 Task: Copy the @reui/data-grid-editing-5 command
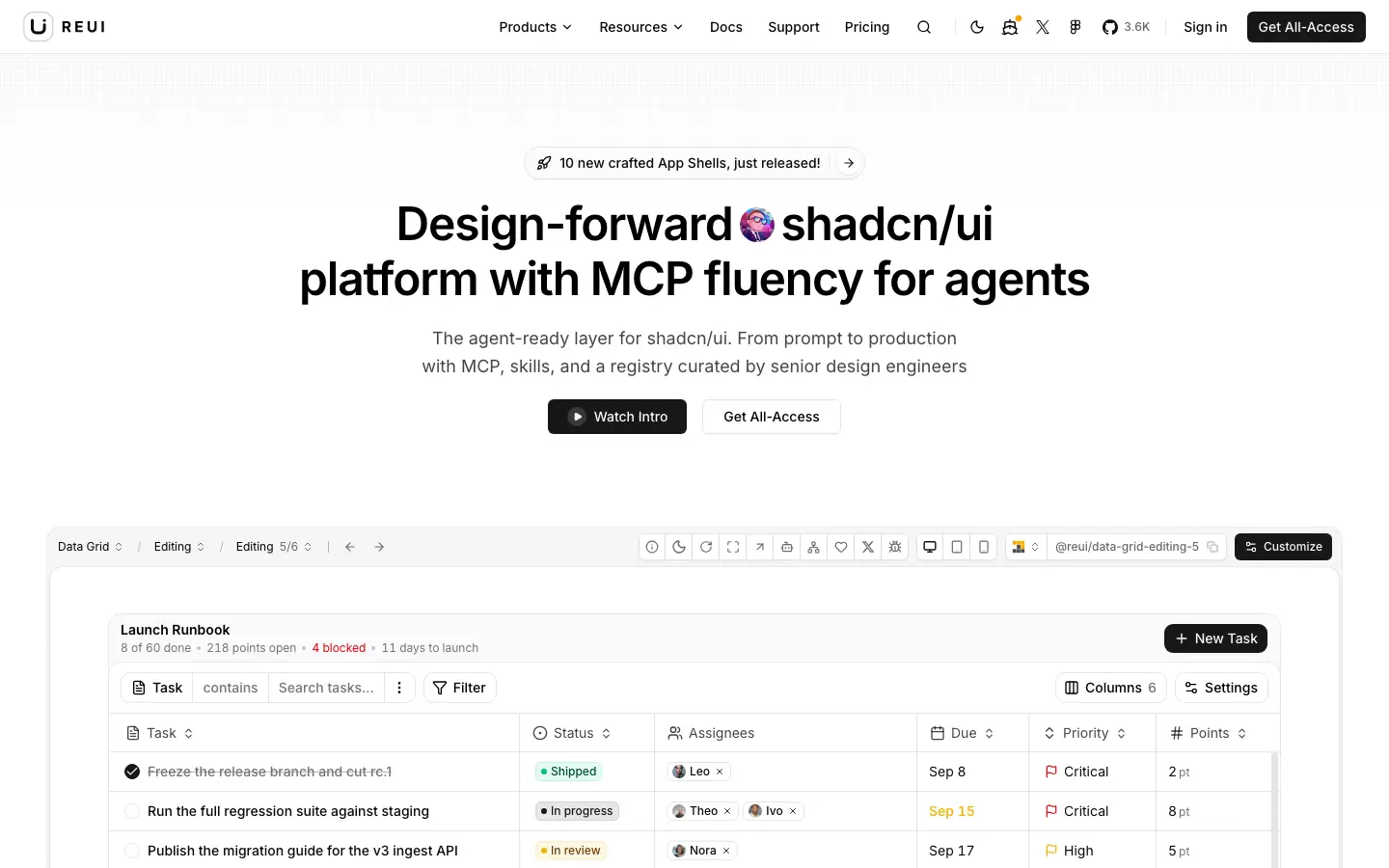click(x=1212, y=547)
